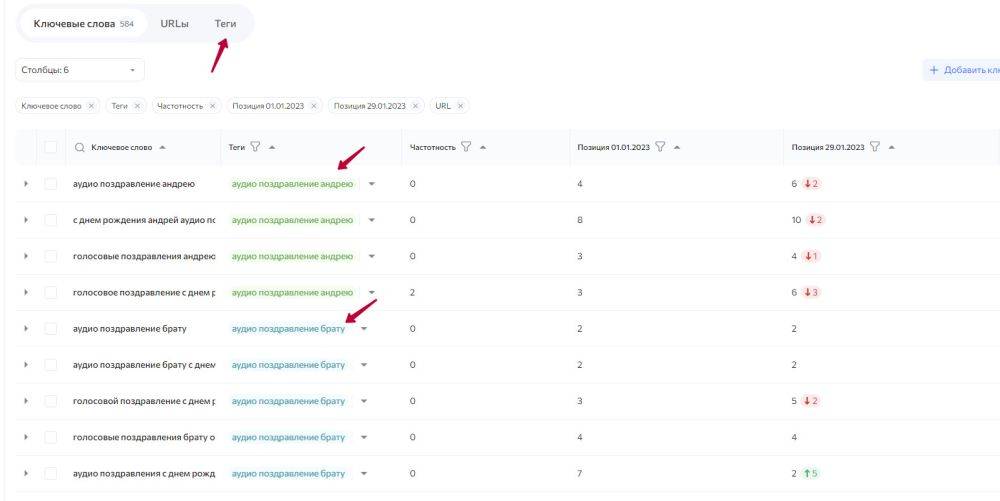Open filter icon in Позиция 01.01.2023 header
Image resolution: width=1000 pixels, height=501 pixels.
click(660, 147)
